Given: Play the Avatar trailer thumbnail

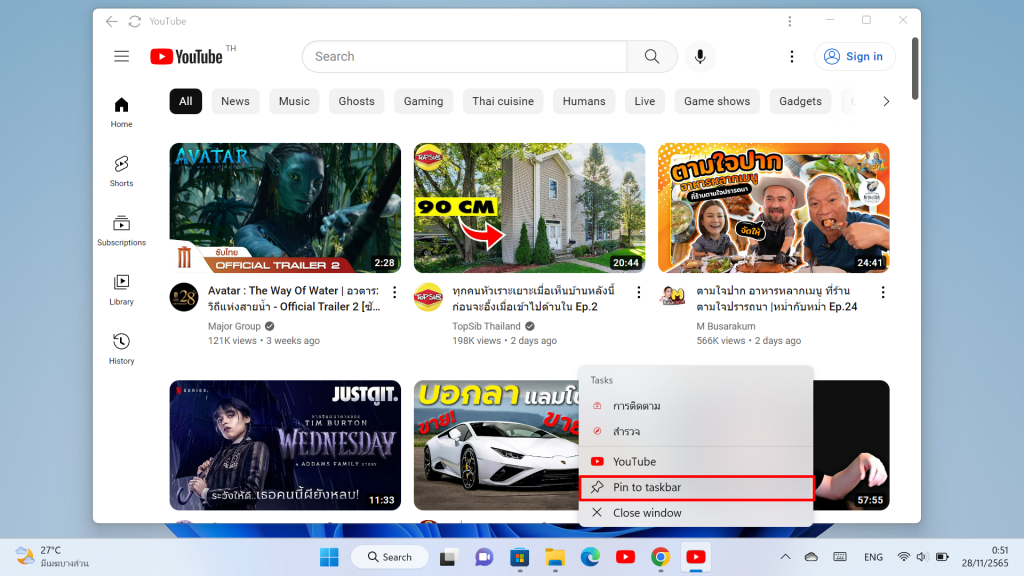Looking at the screenshot, I should click(285, 208).
